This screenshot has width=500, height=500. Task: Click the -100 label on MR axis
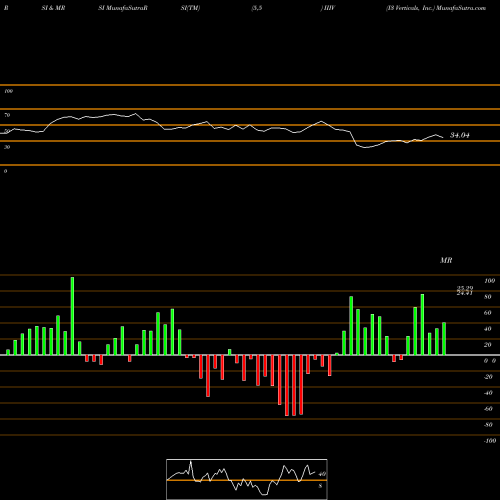tap(490, 441)
